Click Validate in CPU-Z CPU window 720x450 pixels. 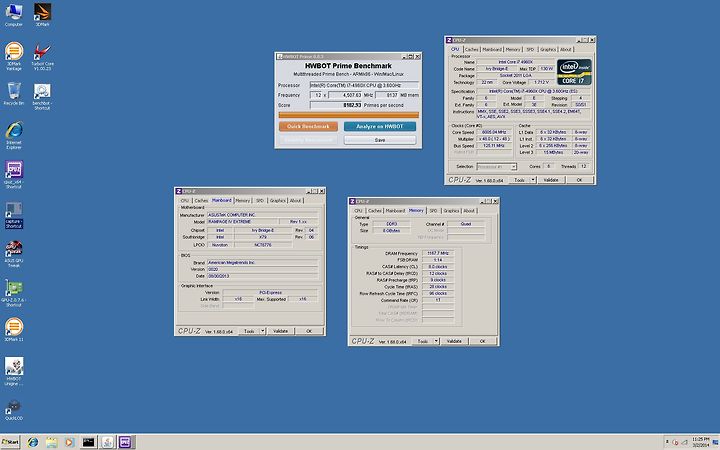click(x=551, y=180)
